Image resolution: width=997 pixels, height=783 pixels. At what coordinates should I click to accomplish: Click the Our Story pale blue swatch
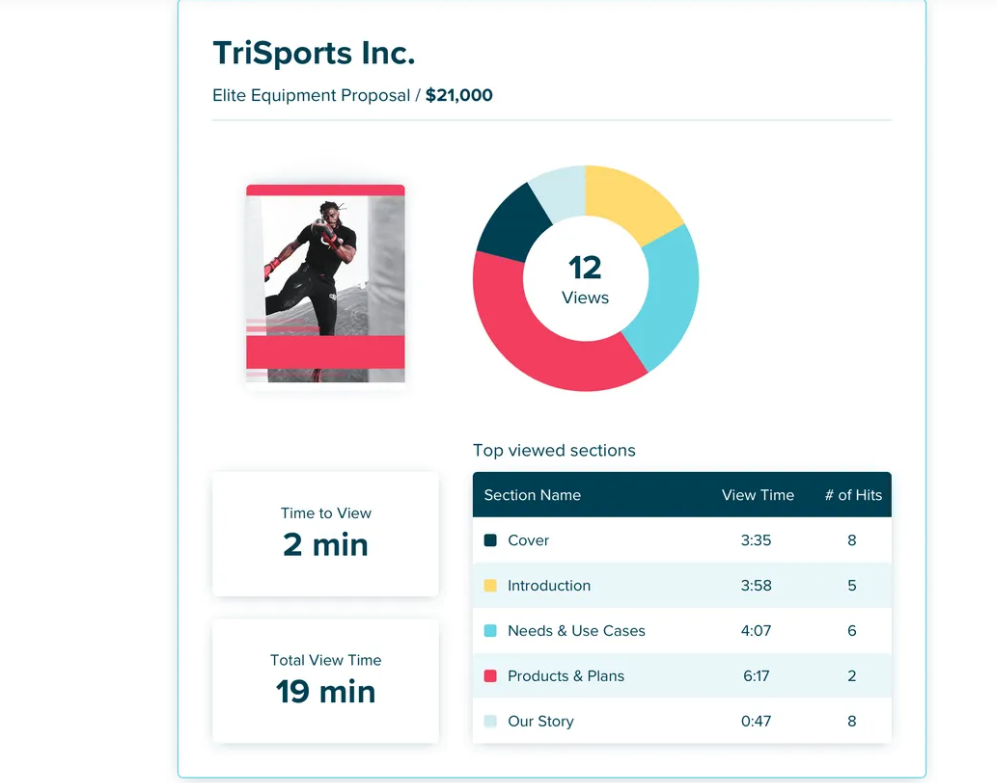click(x=490, y=721)
